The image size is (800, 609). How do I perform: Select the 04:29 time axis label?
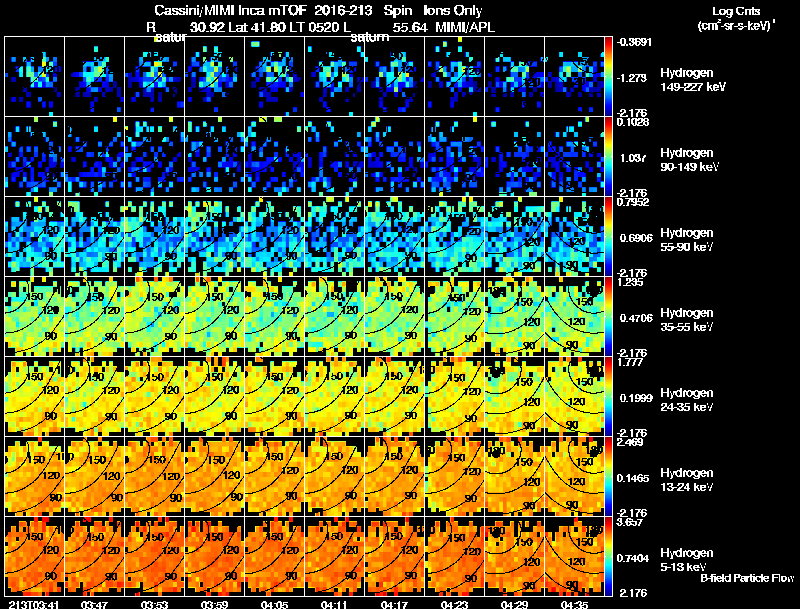(514, 604)
